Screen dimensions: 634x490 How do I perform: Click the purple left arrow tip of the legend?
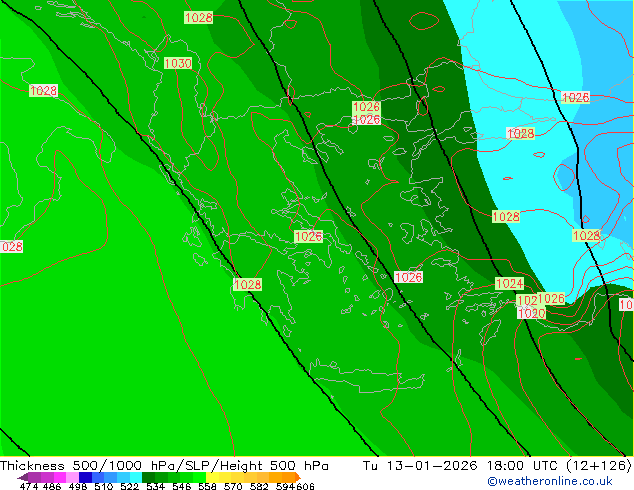tap(22, 477)
